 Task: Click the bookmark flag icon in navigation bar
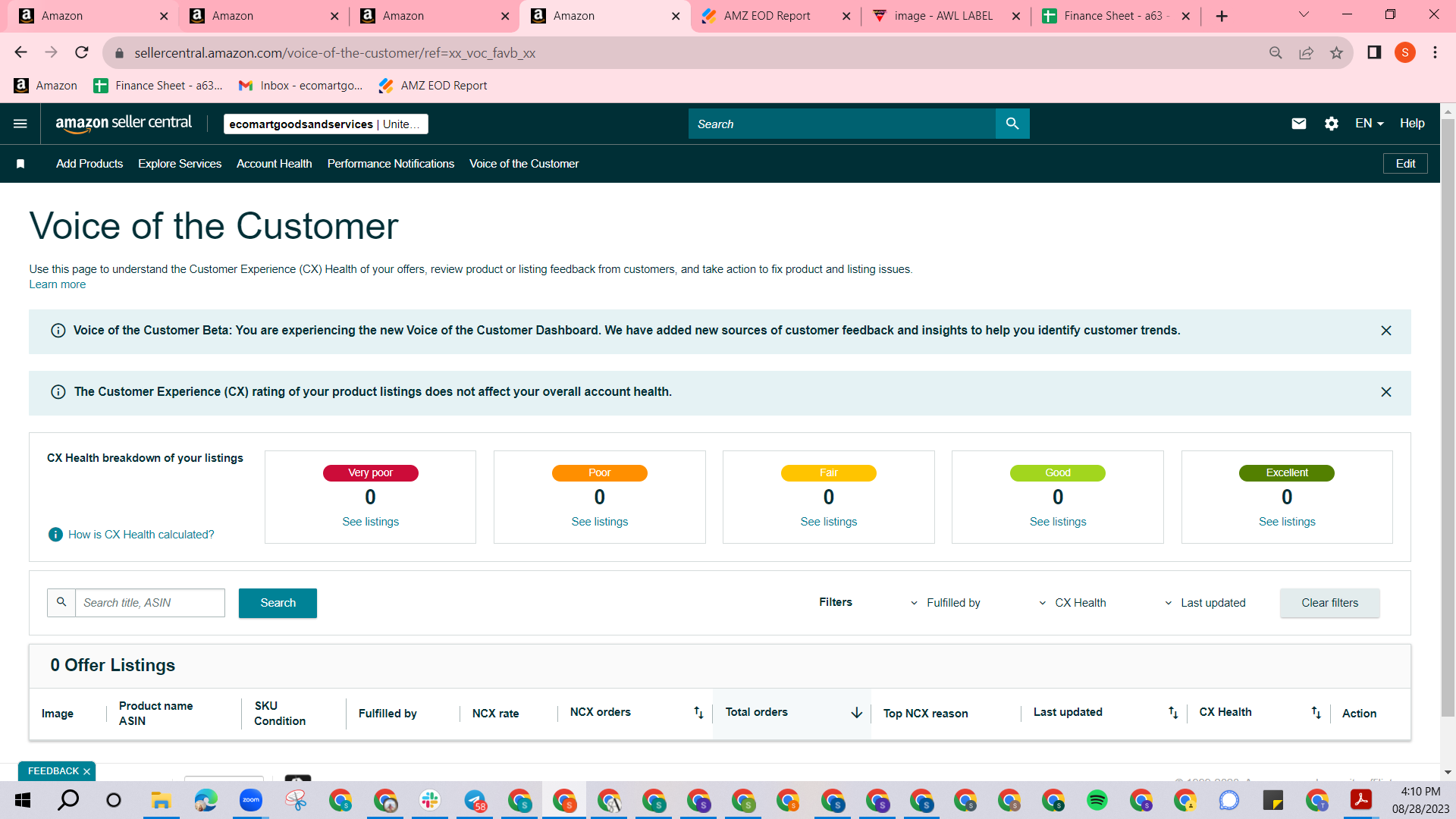pyautogui.click(x=20, y=164)
